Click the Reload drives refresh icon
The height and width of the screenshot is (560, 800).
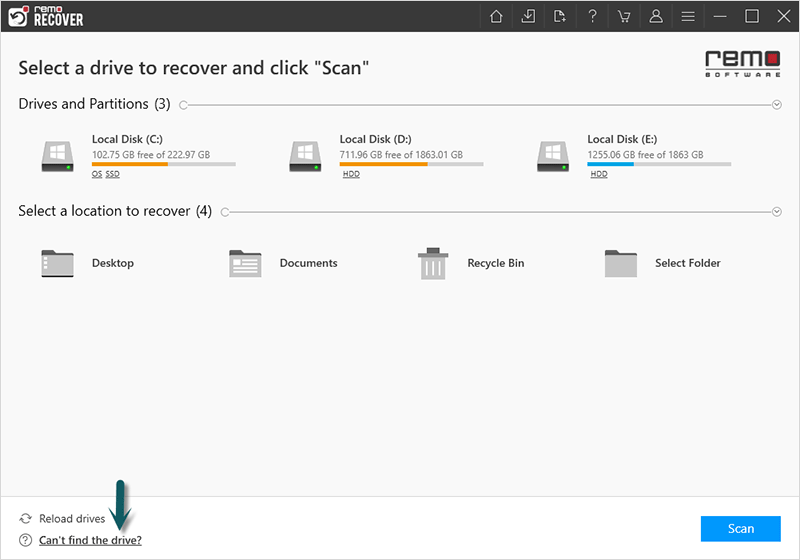point(26,519)
